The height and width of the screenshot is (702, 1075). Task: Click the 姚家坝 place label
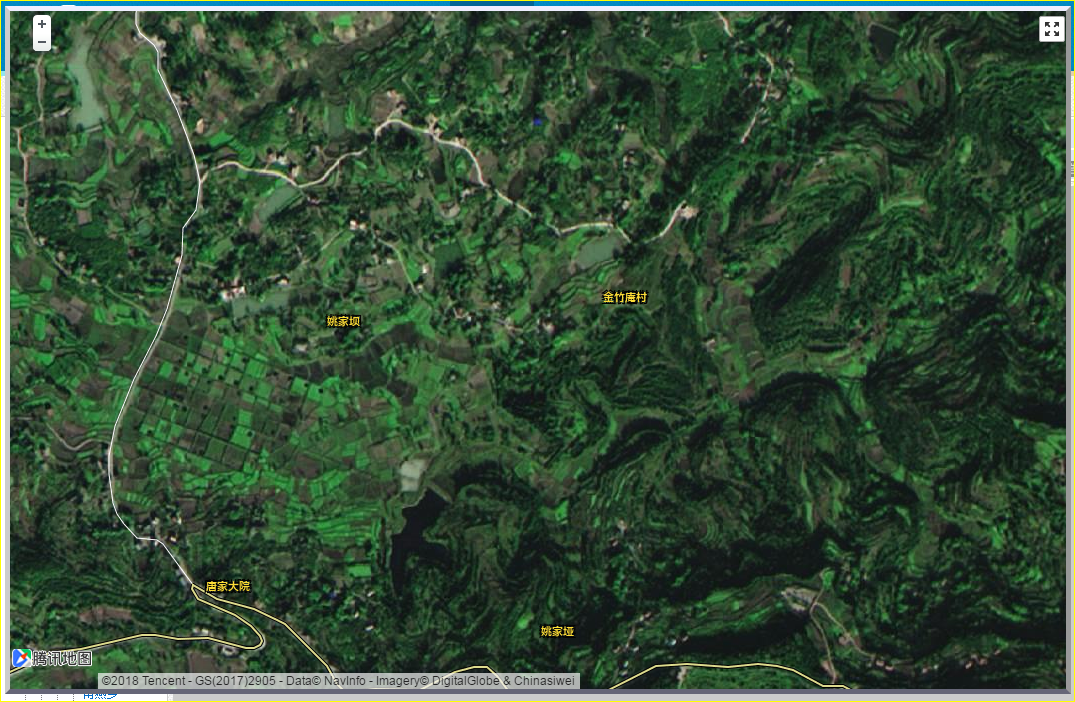343,321
